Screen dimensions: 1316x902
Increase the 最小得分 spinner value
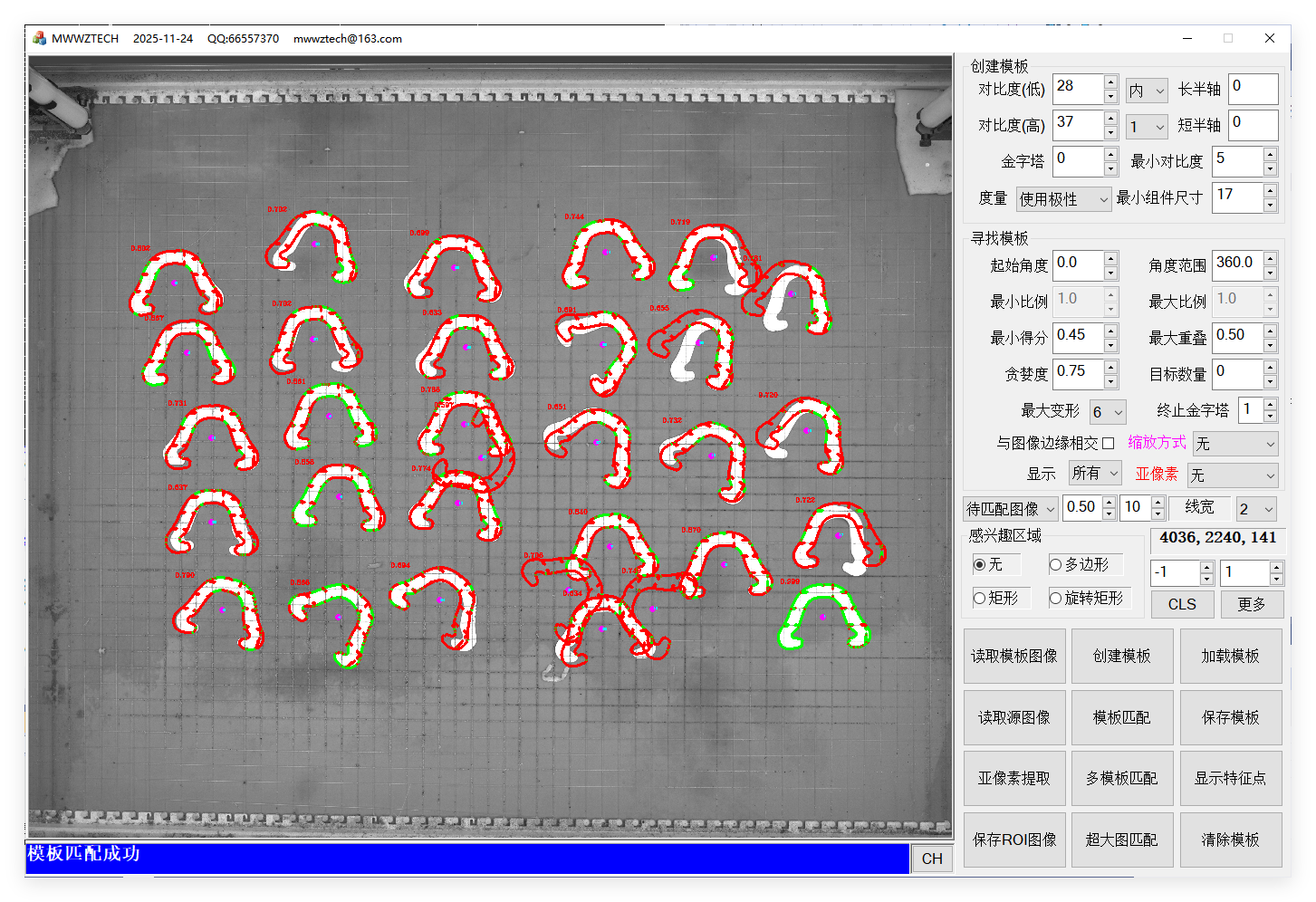[1110, 331]
